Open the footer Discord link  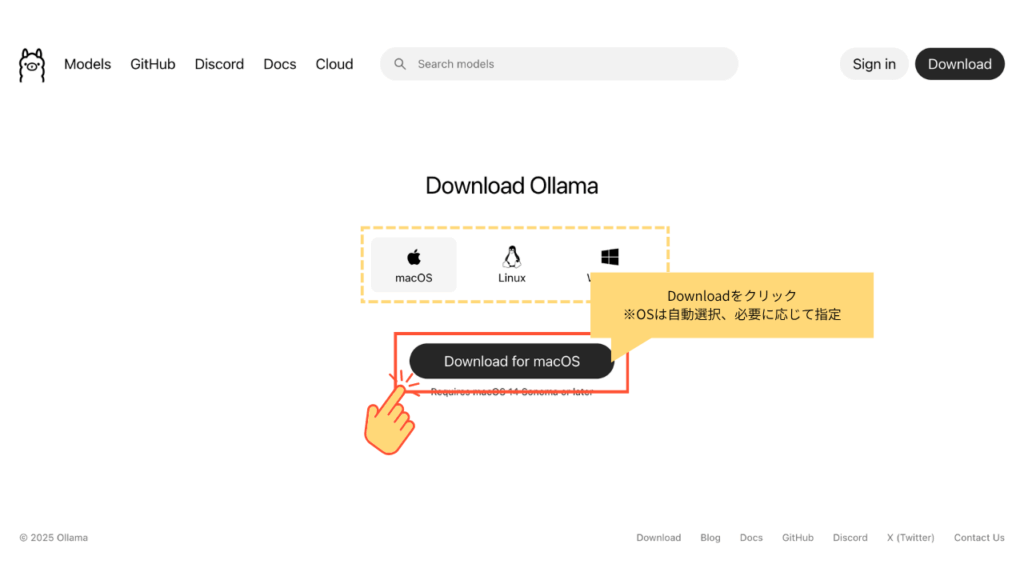850,538
